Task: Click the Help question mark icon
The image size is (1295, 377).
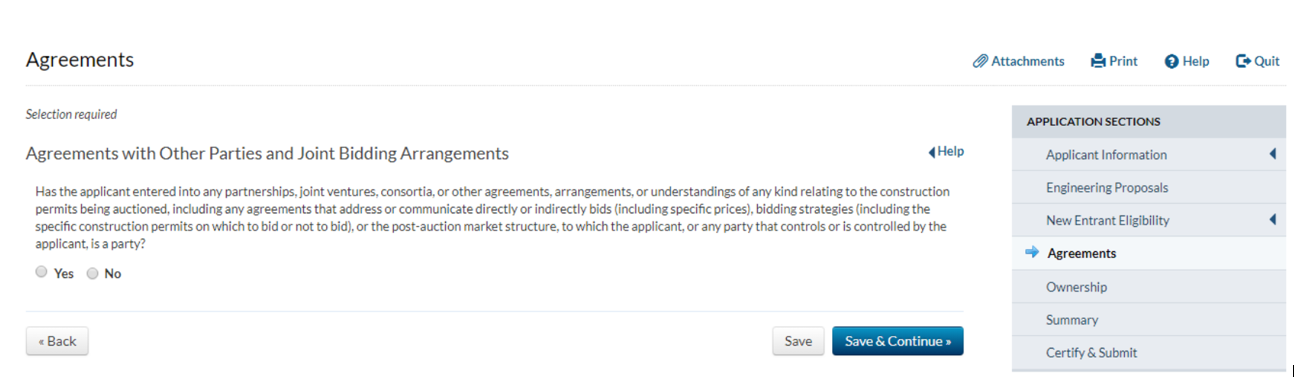Action: click(x=1172, y=62)
